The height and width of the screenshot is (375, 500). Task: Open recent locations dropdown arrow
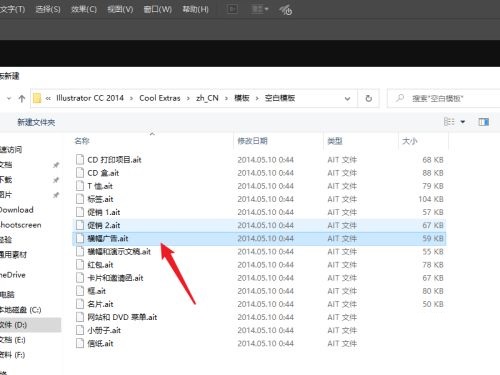tap(9, 98)
